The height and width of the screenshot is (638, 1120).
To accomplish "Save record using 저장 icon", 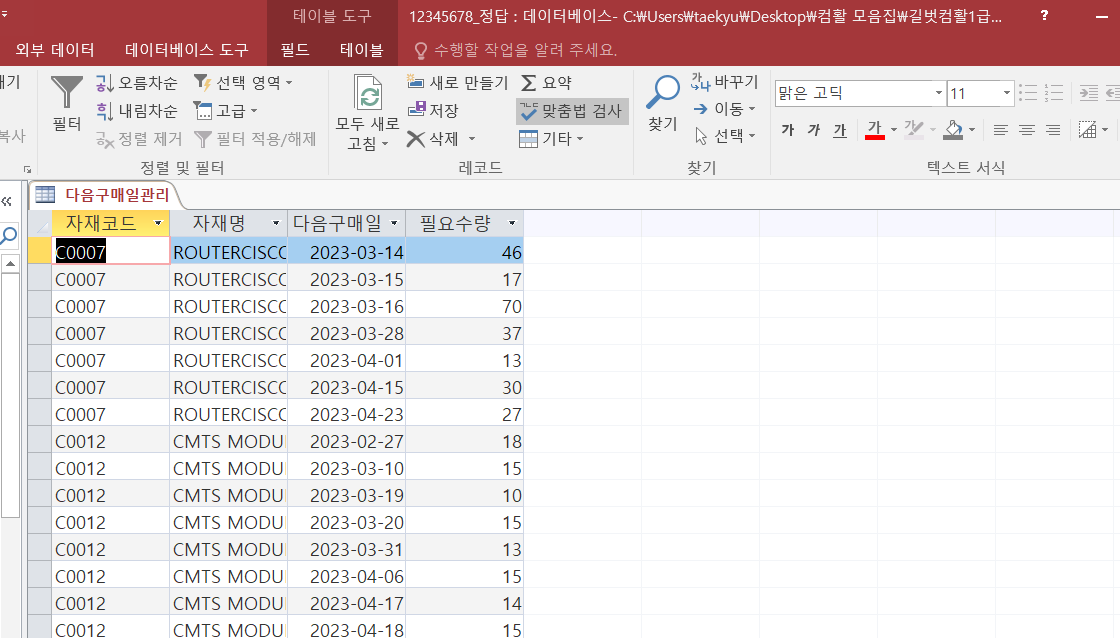I will pyautogui.click(x=433, y=110).
